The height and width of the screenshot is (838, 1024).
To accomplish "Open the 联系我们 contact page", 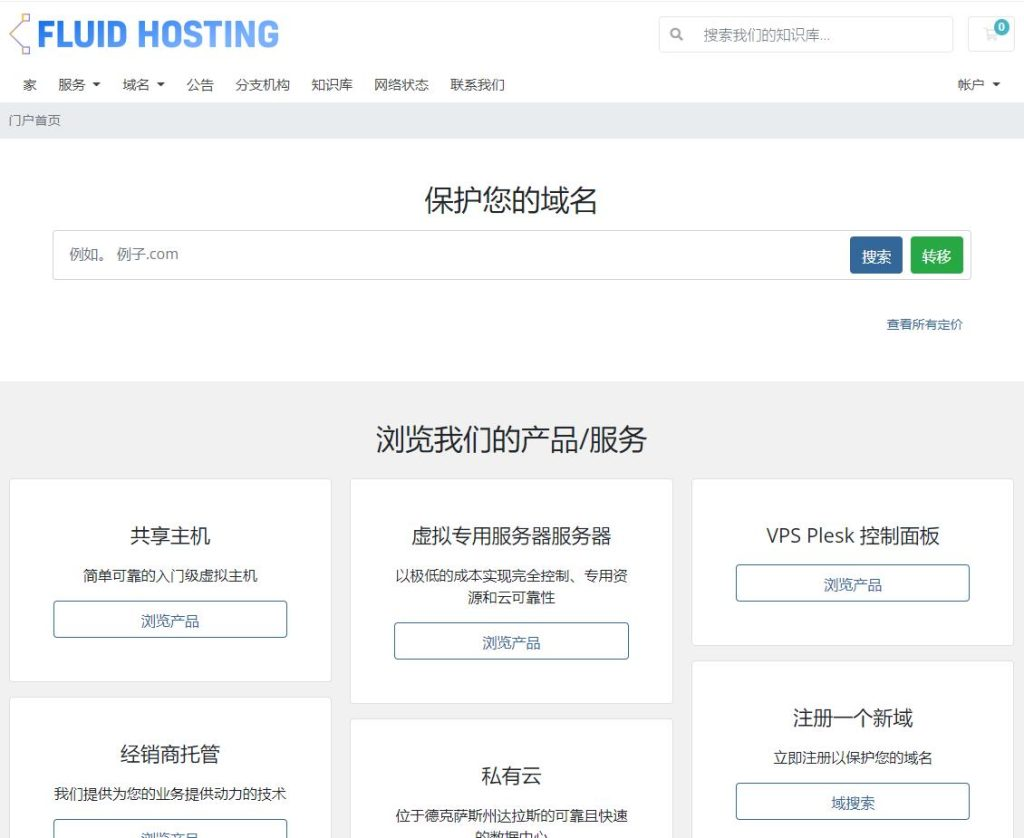I will (477, 85).
